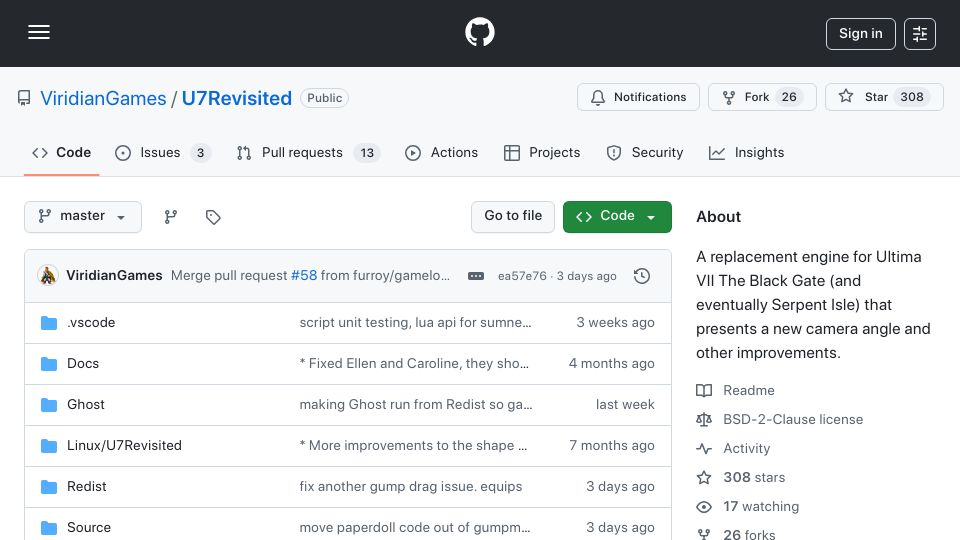Click 'last week' in Ghost row
The image size is (960, 540).
tap(625, 405)
